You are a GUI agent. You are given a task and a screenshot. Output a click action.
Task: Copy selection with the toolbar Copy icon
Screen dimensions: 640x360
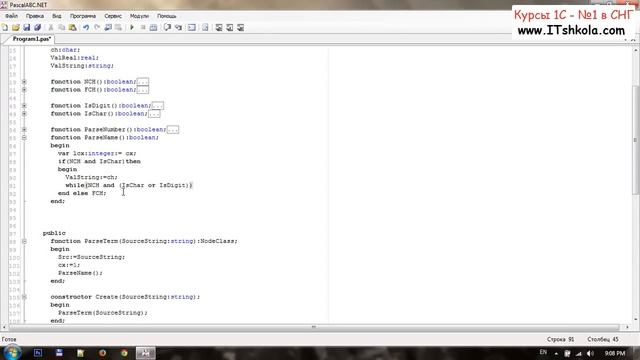click(62, 28)
